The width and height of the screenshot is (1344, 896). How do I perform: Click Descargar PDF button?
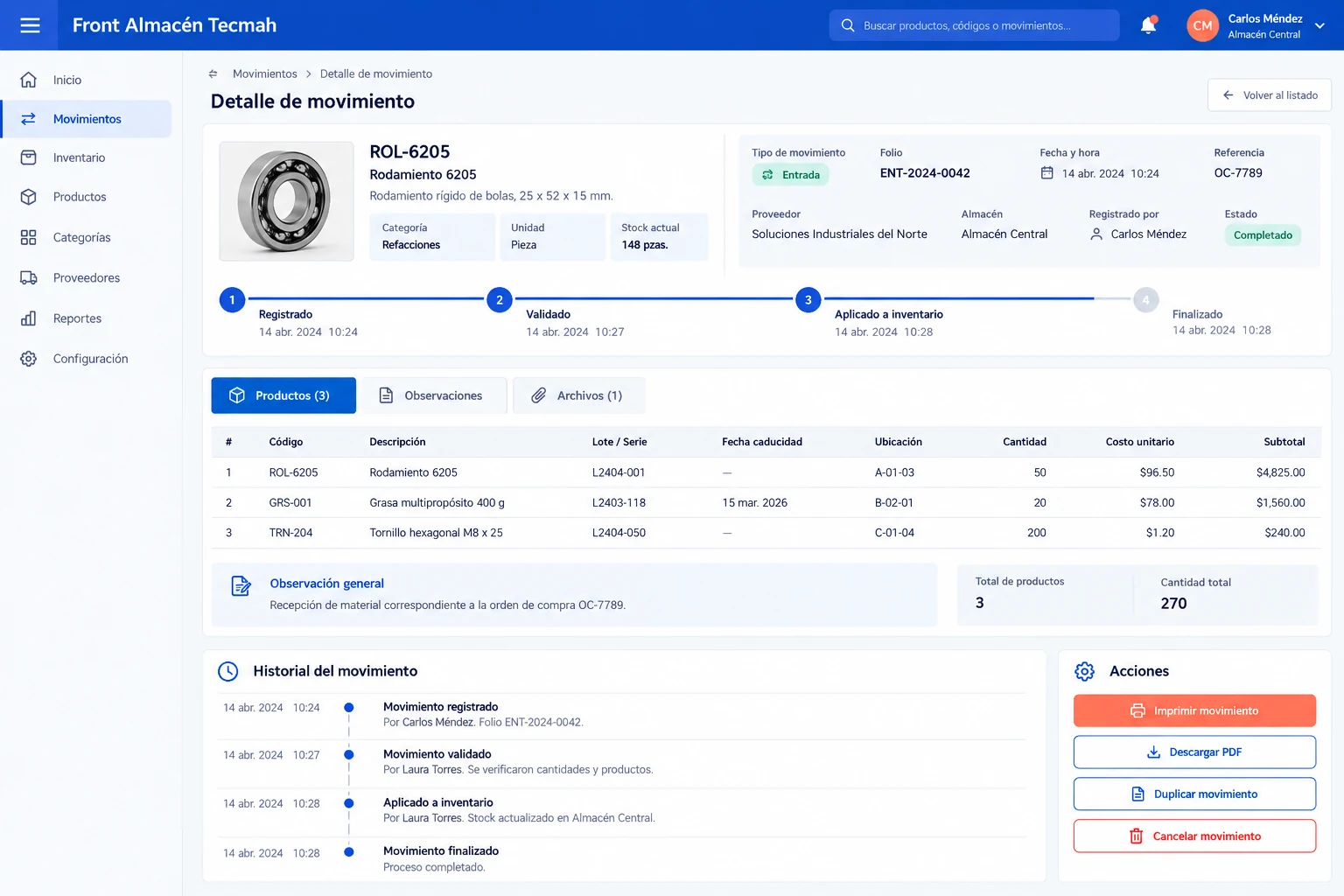pos(1194,752)
